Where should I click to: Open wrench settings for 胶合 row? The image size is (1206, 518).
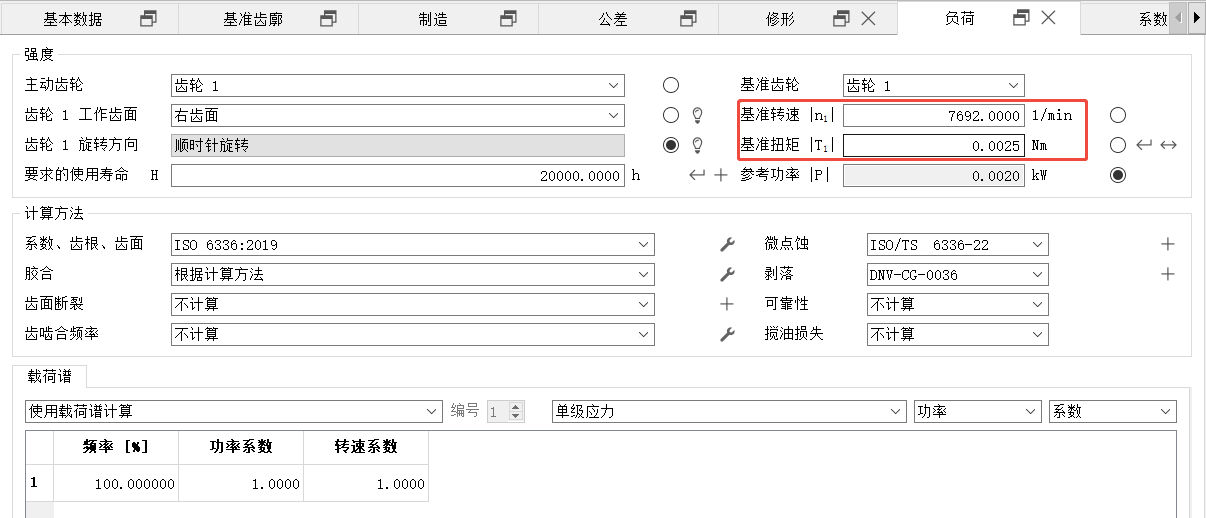tap(727, 275)
